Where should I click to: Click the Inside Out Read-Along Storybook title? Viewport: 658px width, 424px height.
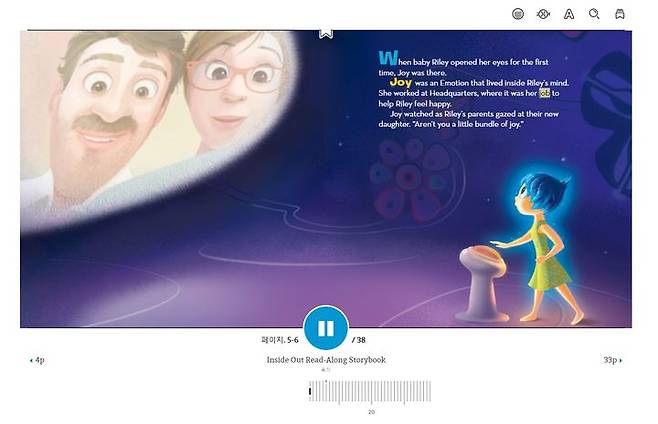pos(326,360)
